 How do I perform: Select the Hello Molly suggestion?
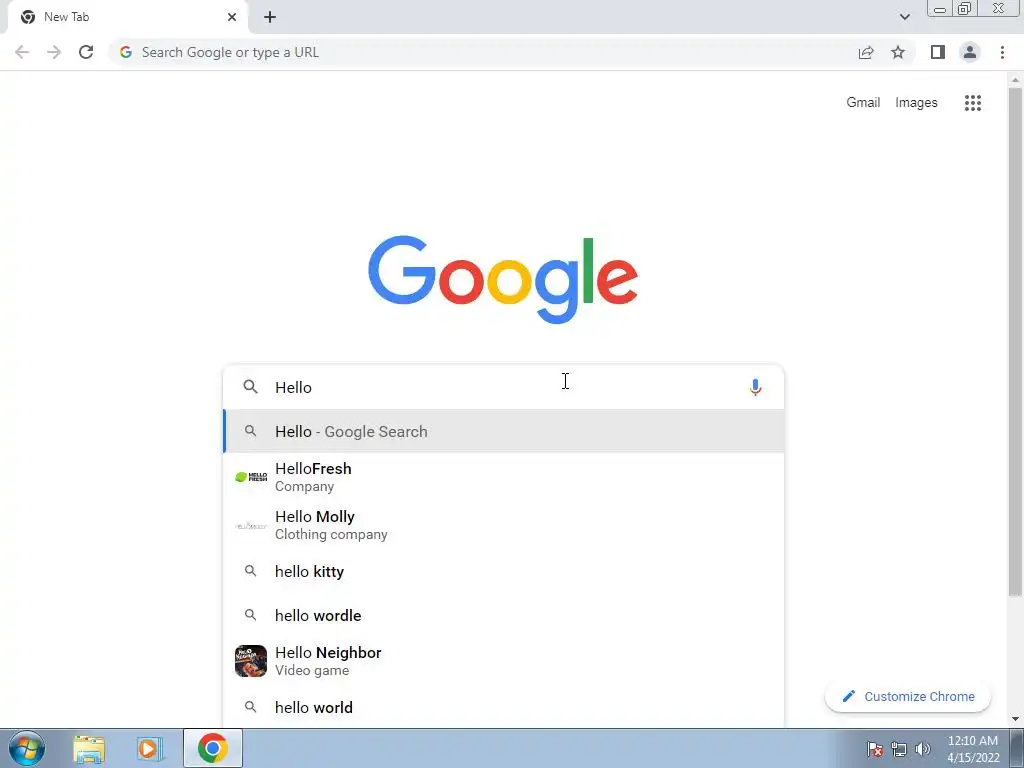click(x=504, y=525)
